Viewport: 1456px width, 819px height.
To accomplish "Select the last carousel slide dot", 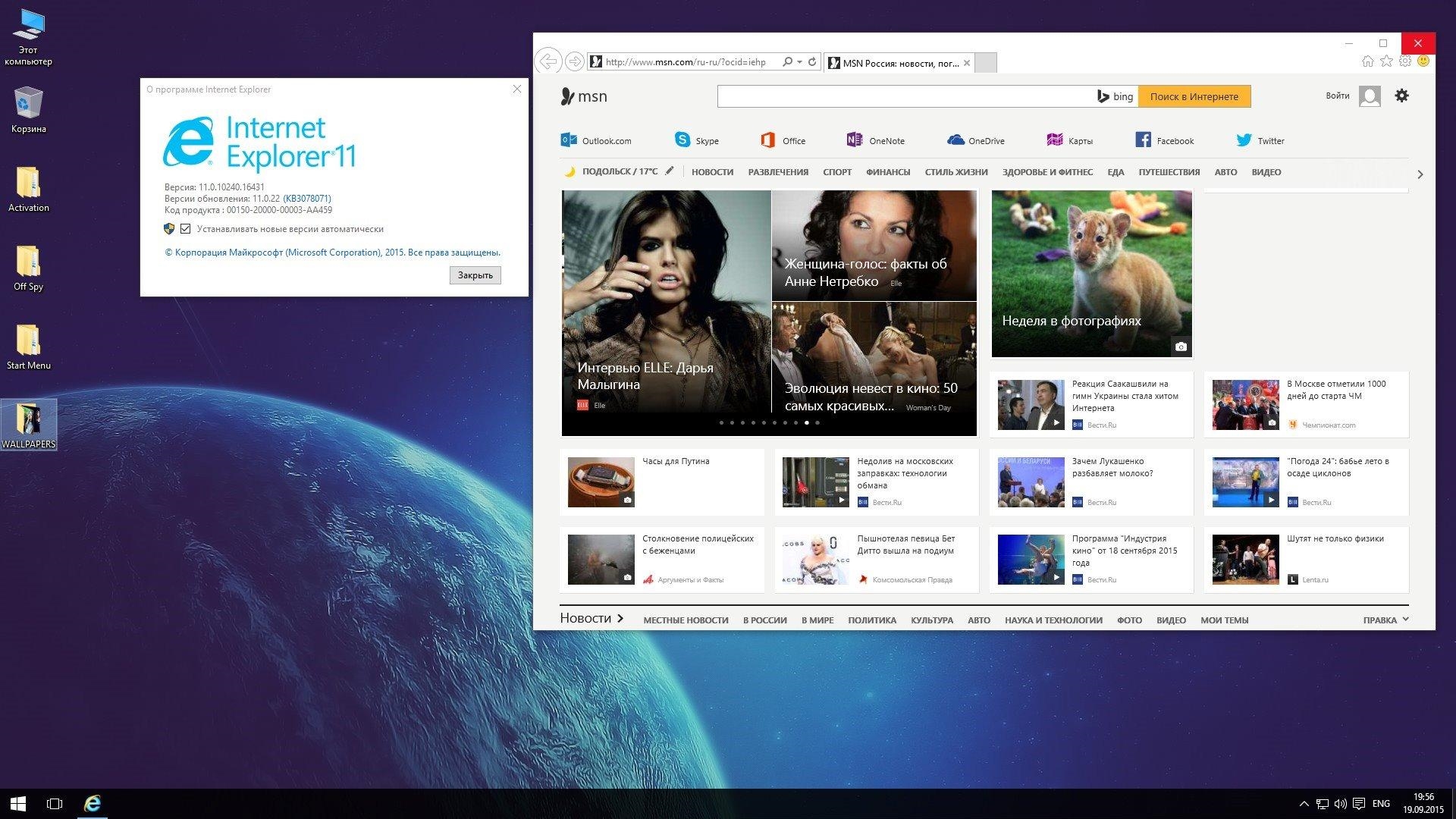I will click(817, 422).
